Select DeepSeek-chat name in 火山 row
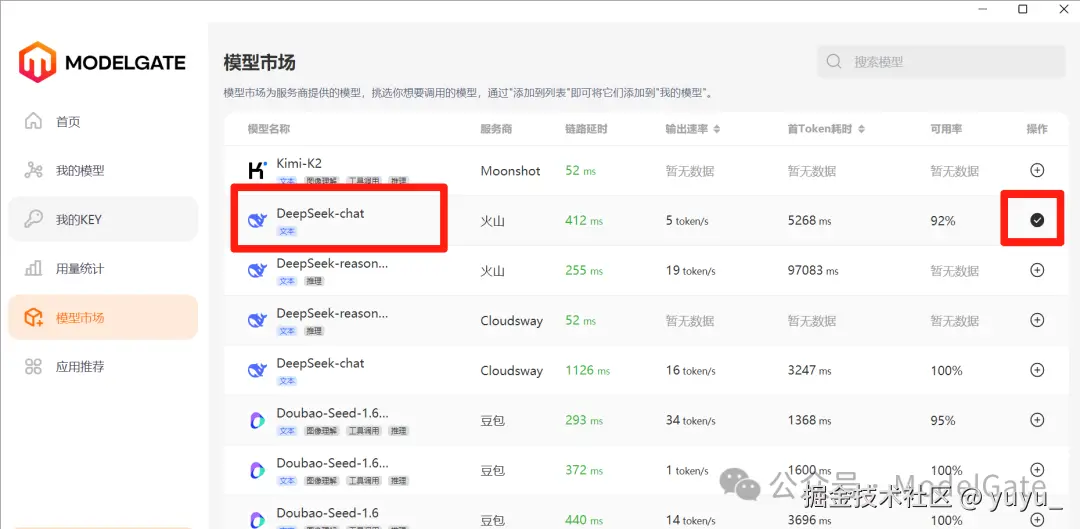1080x529 pixels. click(320, 214)
